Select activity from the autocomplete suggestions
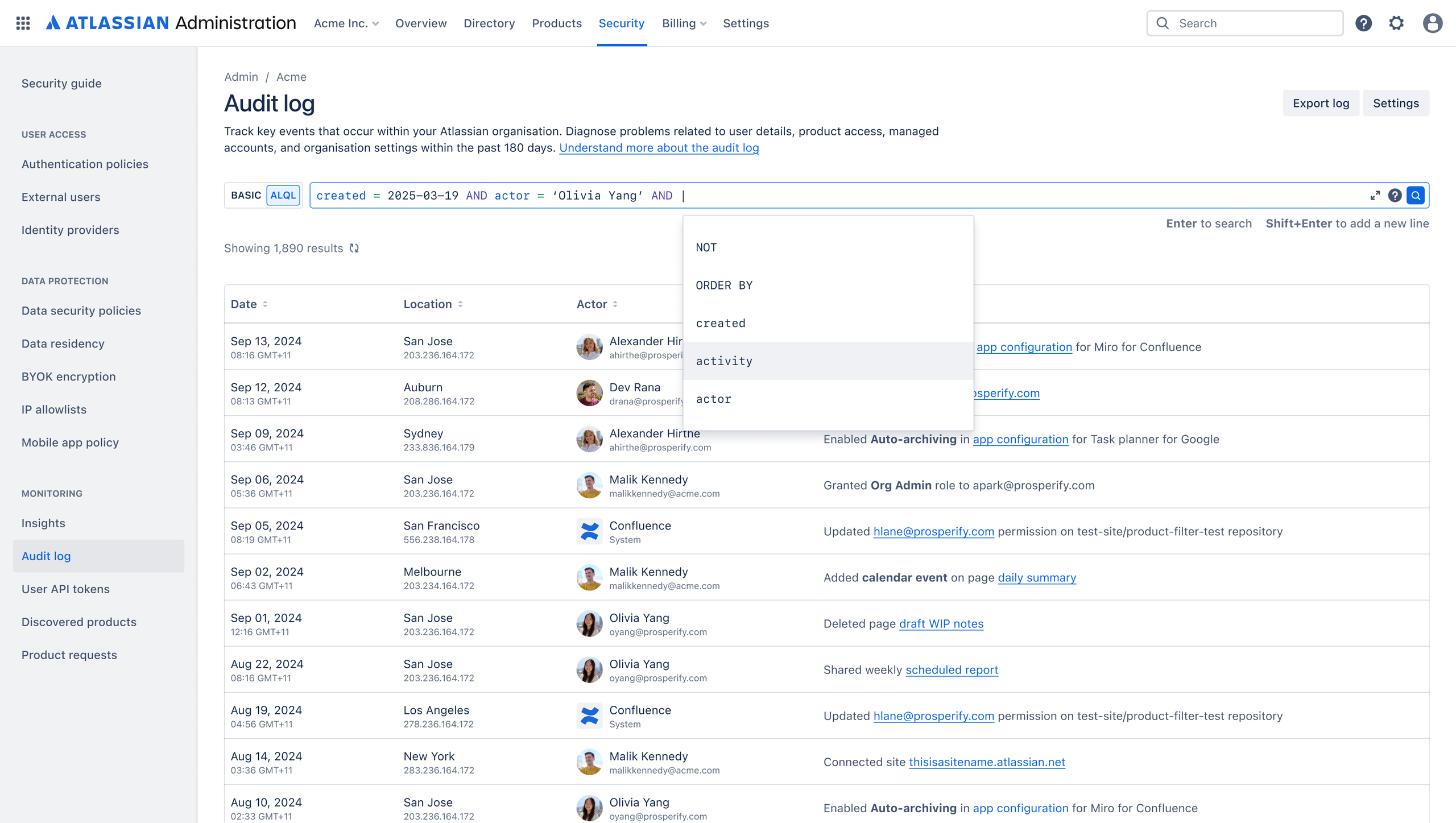Image resolution: width=1456 pixels, height=823 pixels. [x=724, y=361]
